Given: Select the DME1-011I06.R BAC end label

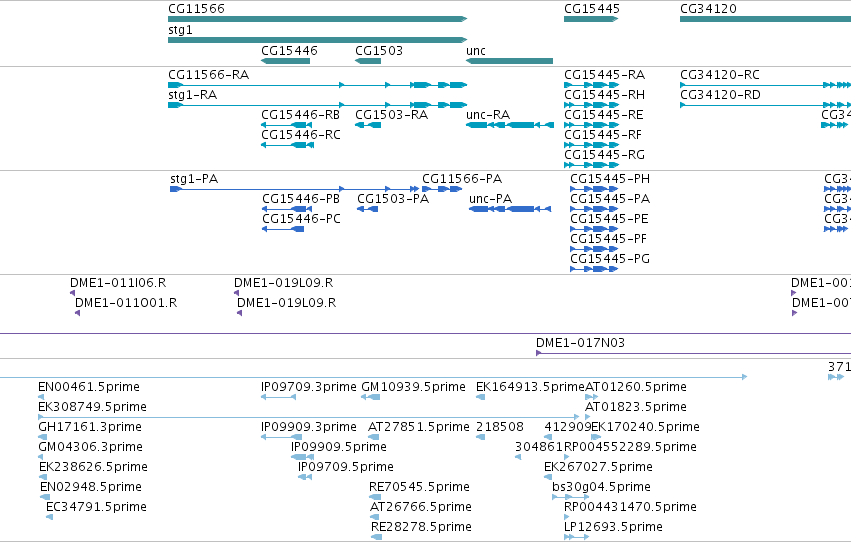Looking at the screenshot, I should click(x=118, y=283).
